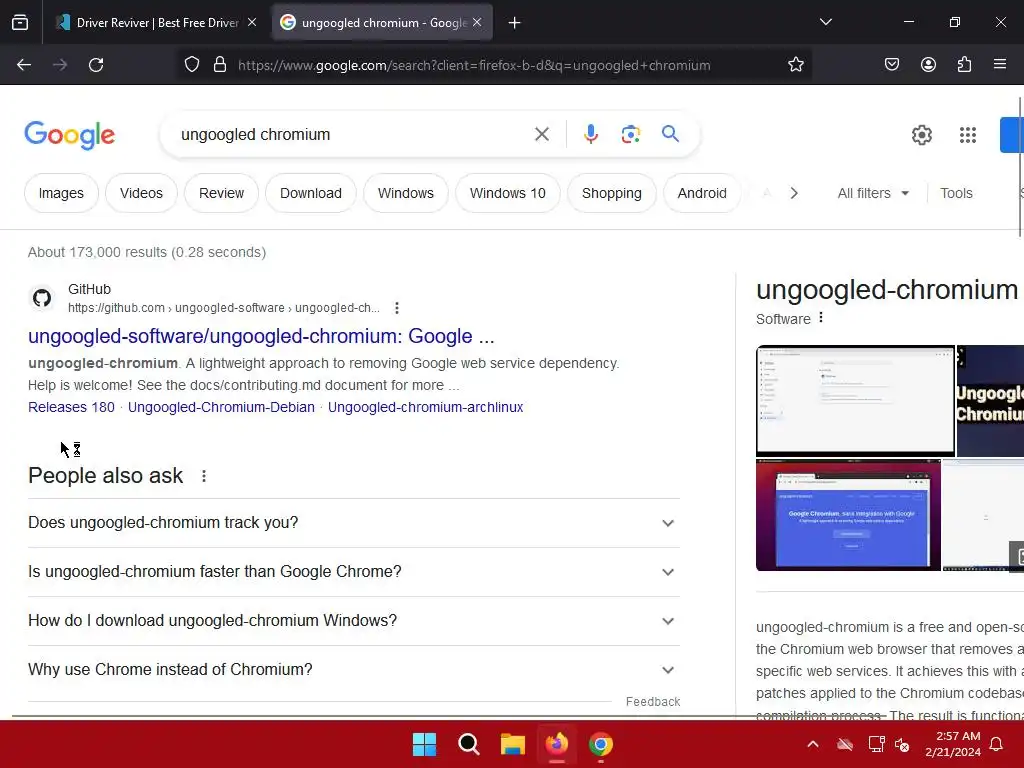Open Firefox application hamburger menu
Image resolution: width=1024 pixels, height=768 pixels.
(x=1000, y=65)
